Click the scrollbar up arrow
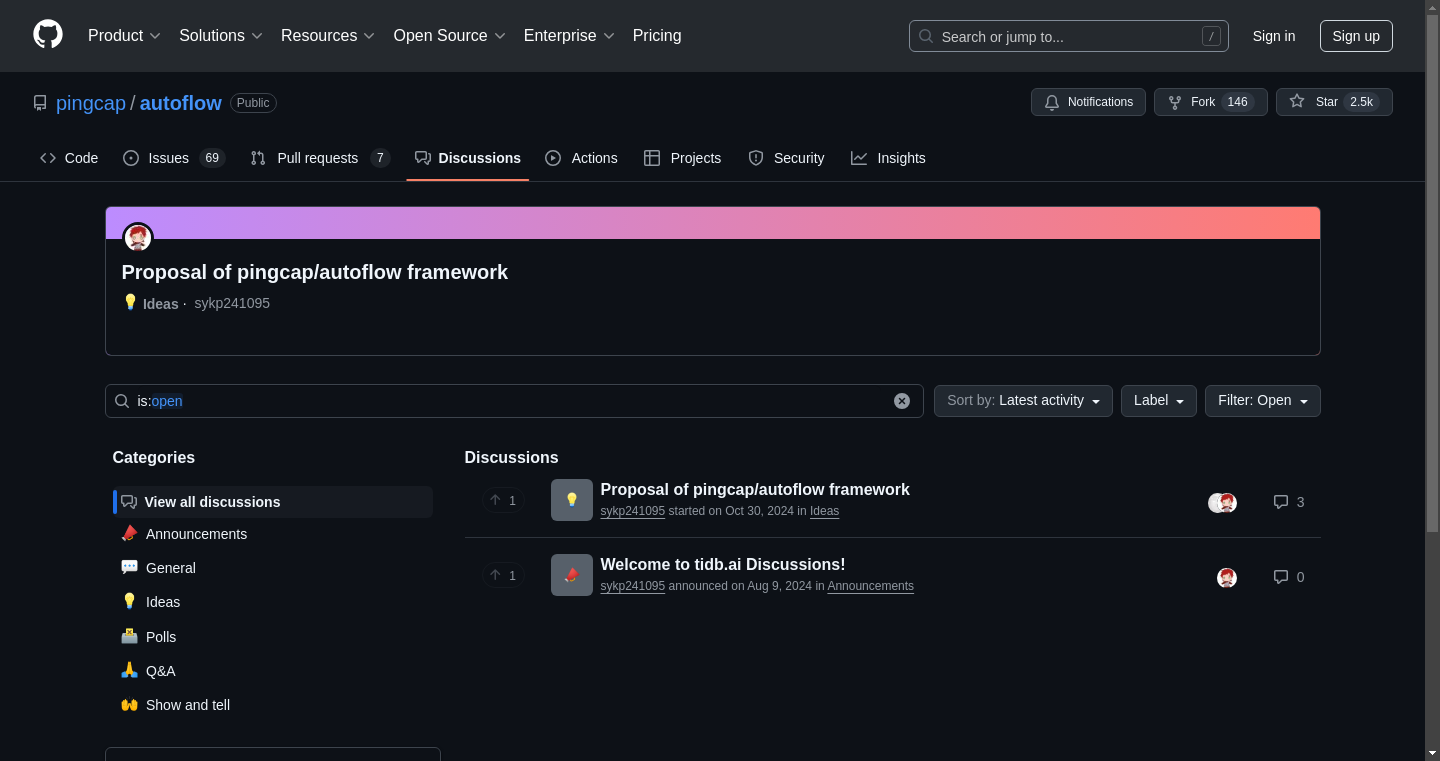The image size is (1440, 761). click(x=1432, y=8)
